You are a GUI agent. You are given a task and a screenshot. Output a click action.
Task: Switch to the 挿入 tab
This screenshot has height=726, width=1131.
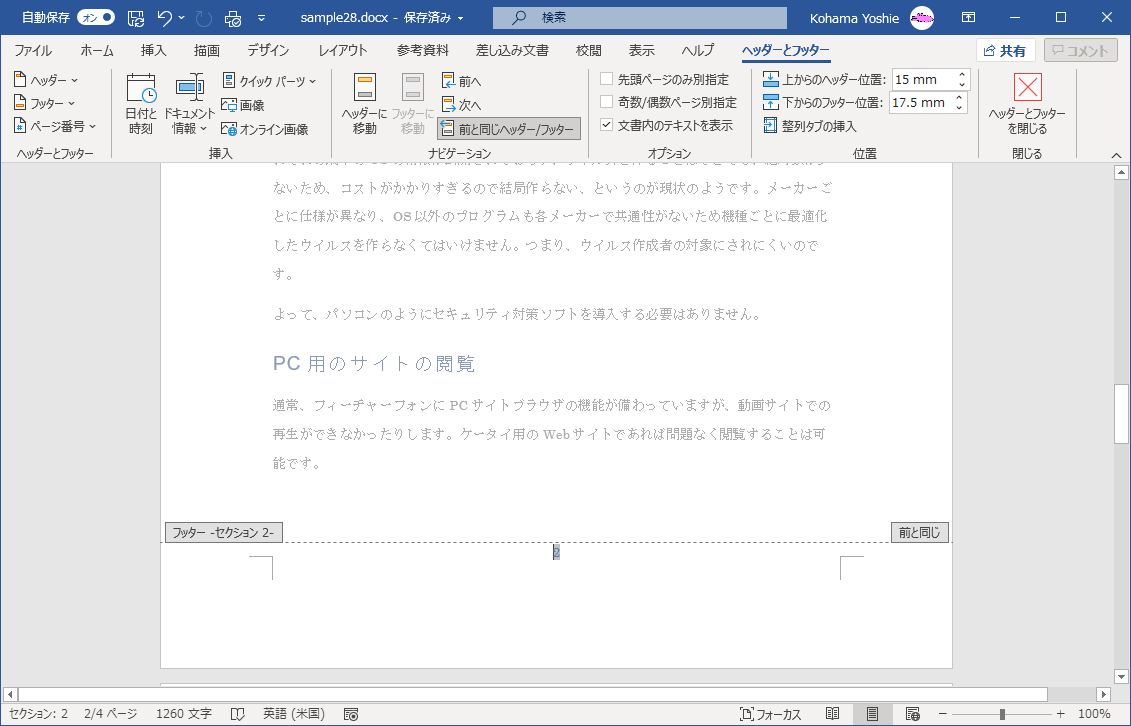click(153, 50)
